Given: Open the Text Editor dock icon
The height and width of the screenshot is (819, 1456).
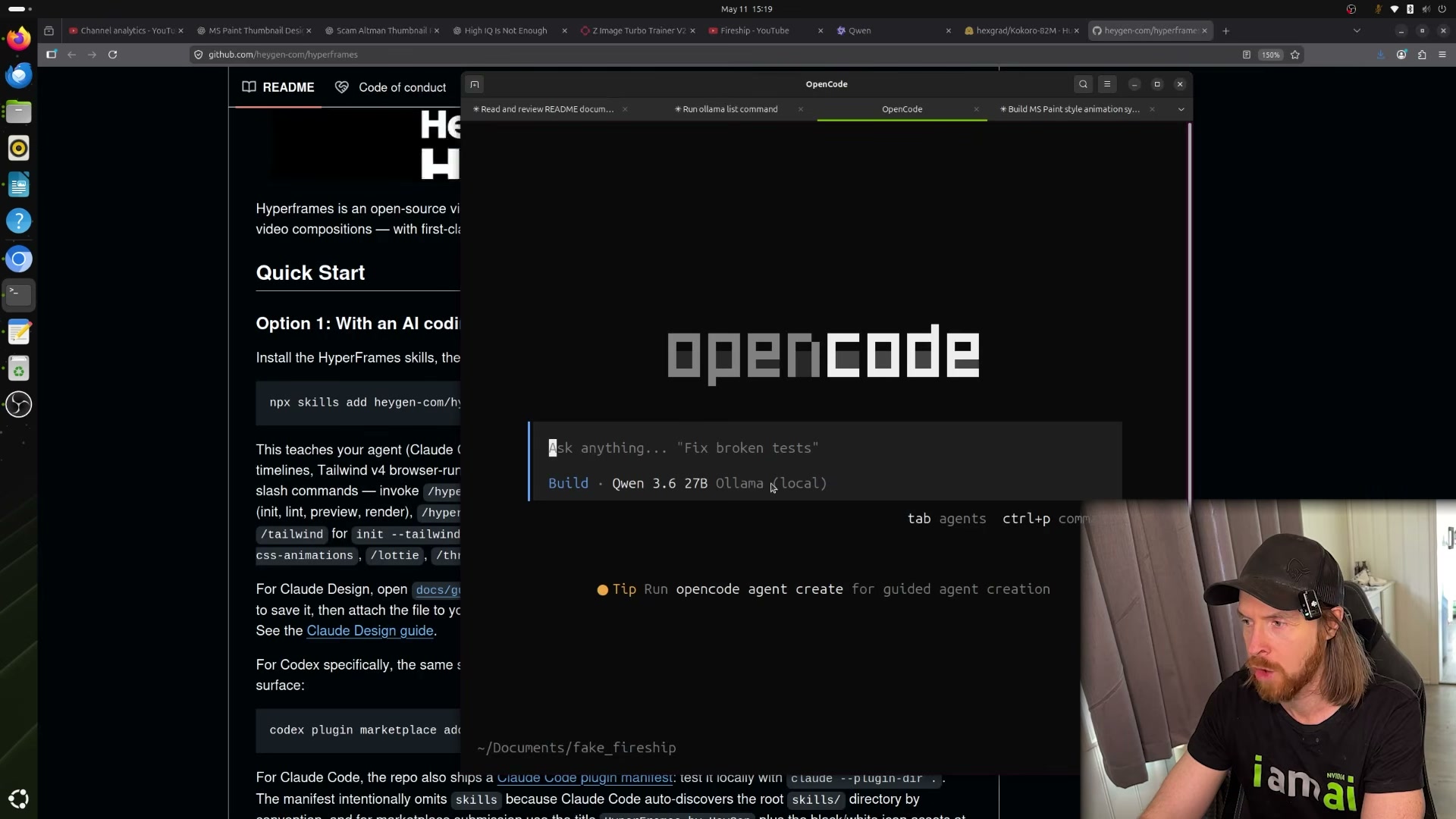Looking at the screenshot, I should pyautogui.click(x=19, y=332).
